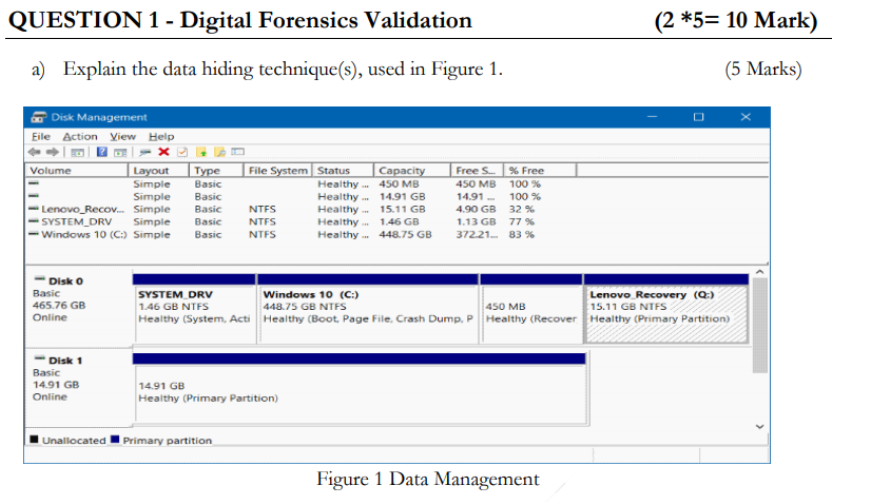
Task: Click the disk pane scrollbar down arrow
Action: tap(760, 427)
